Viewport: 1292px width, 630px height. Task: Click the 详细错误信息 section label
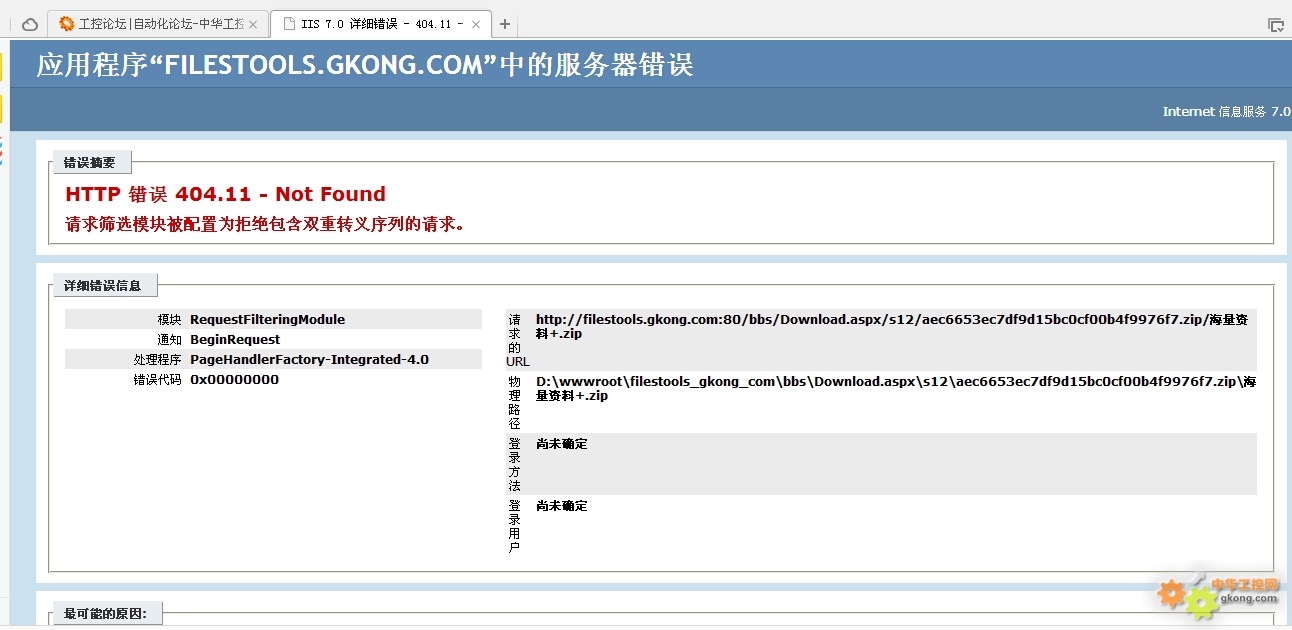[x=103, y=285]
